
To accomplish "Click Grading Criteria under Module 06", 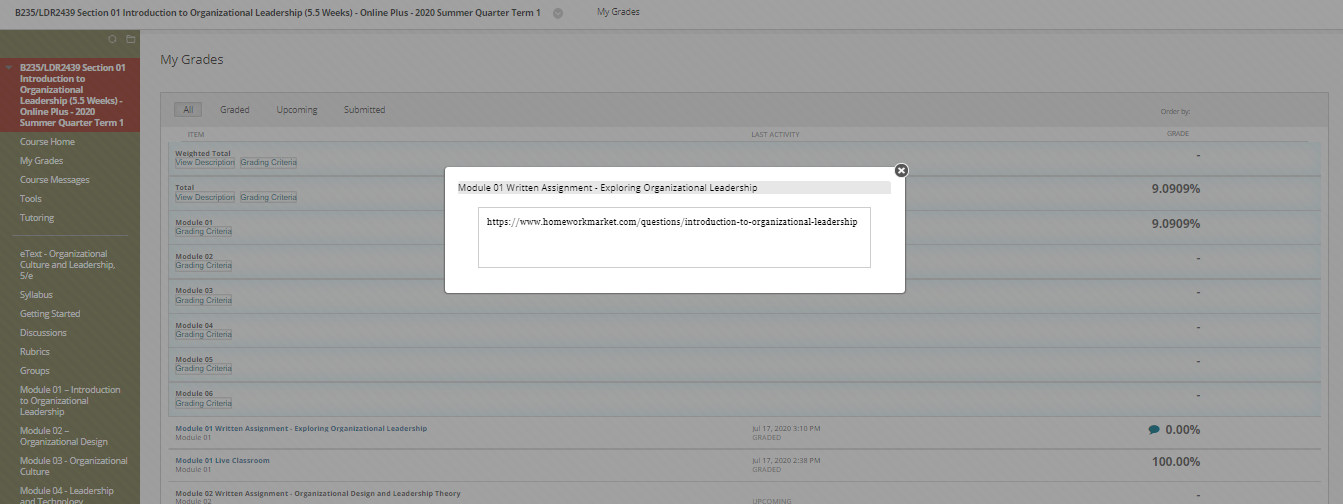I will tap(204, 403).
